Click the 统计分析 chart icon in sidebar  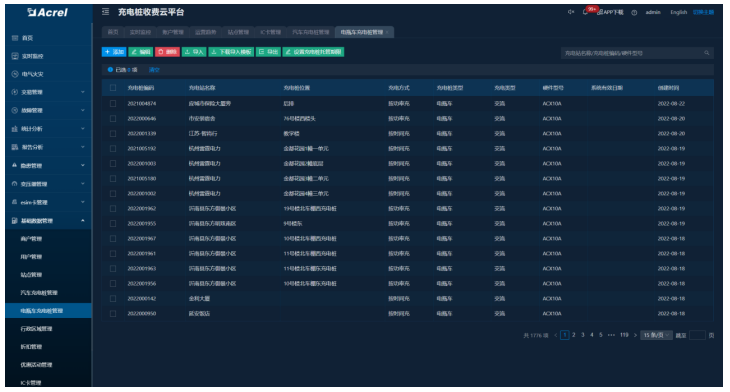[15, 128]
